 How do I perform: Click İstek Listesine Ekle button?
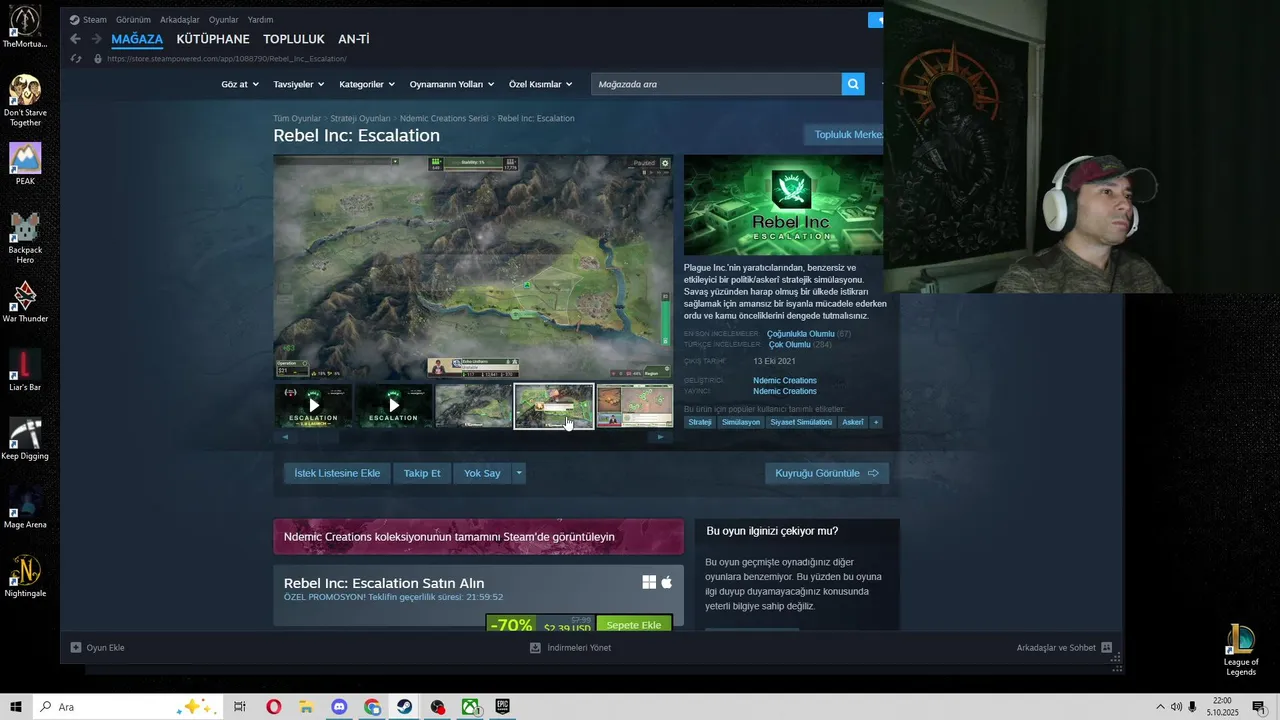coord(337,473)
